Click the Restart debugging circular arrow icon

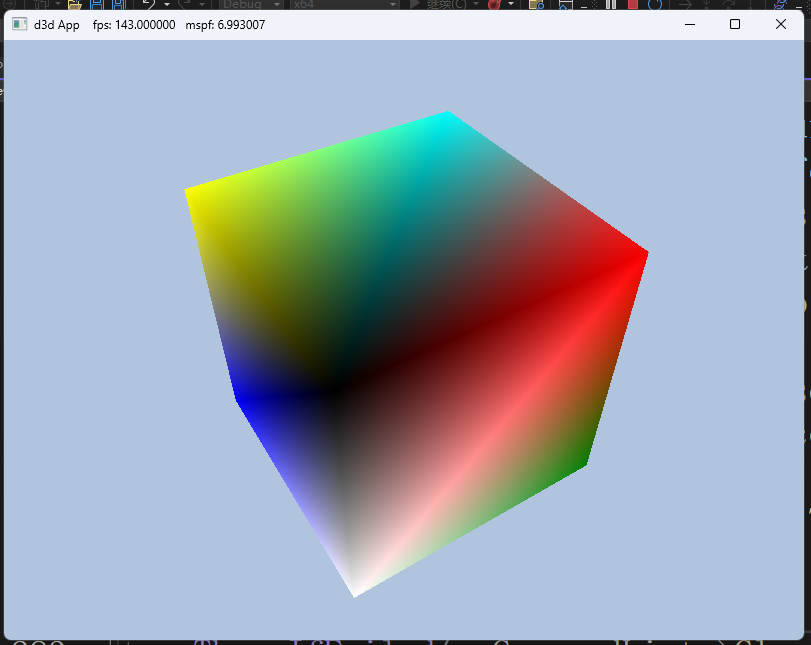[655, 5]
